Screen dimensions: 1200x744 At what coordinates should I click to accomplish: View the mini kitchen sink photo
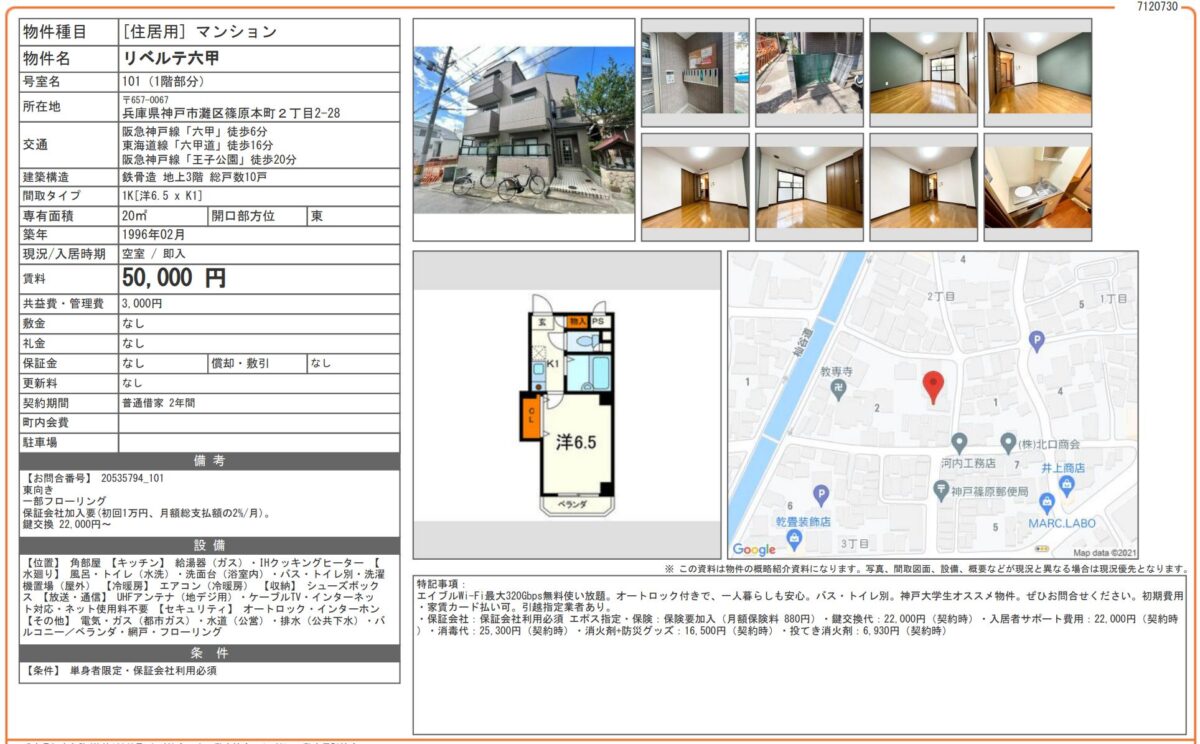pyautogui.click(x=1036, y=187)
